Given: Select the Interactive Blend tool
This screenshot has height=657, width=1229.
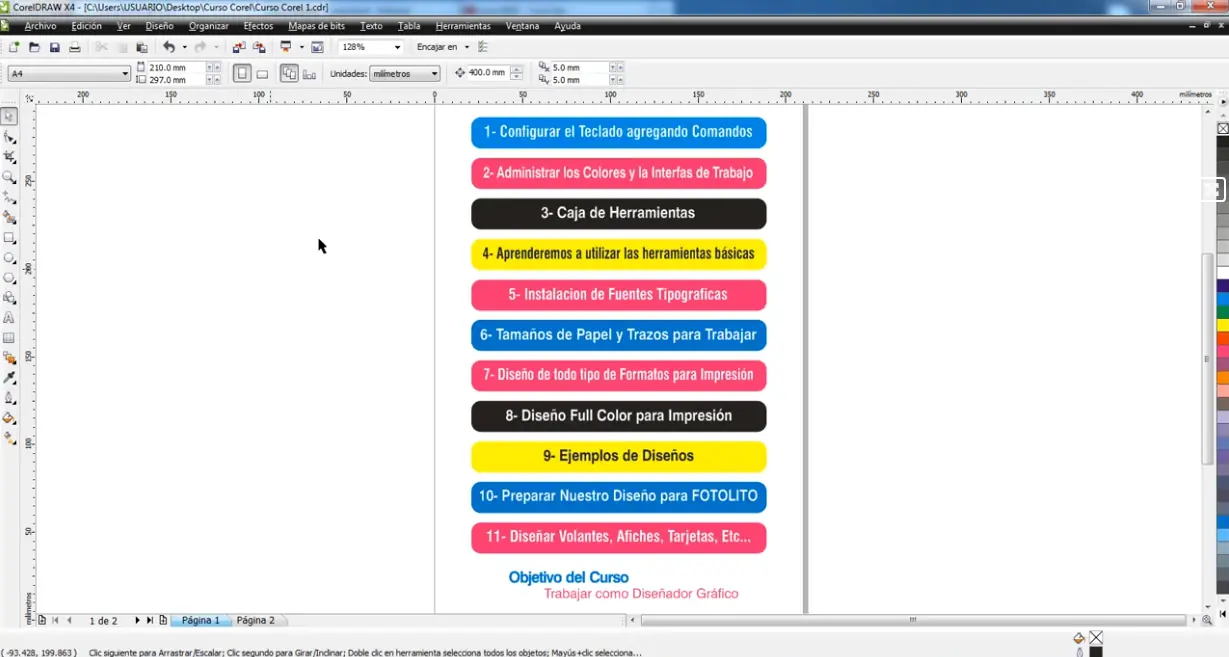Looking at the screenshot, I should point(9,358).
